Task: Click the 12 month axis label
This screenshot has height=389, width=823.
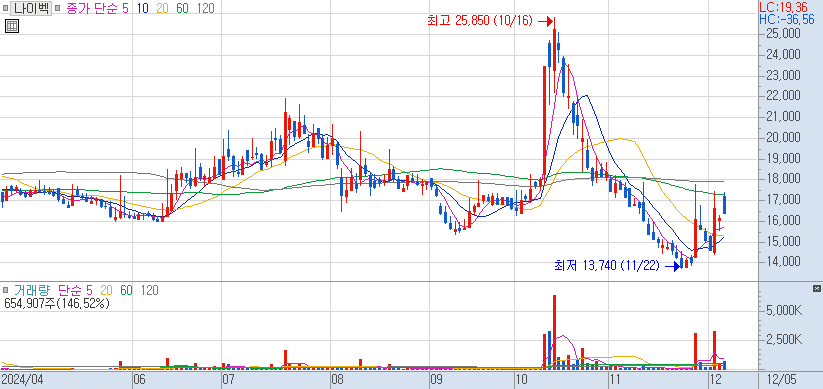Action: click(x=716, y=380)
